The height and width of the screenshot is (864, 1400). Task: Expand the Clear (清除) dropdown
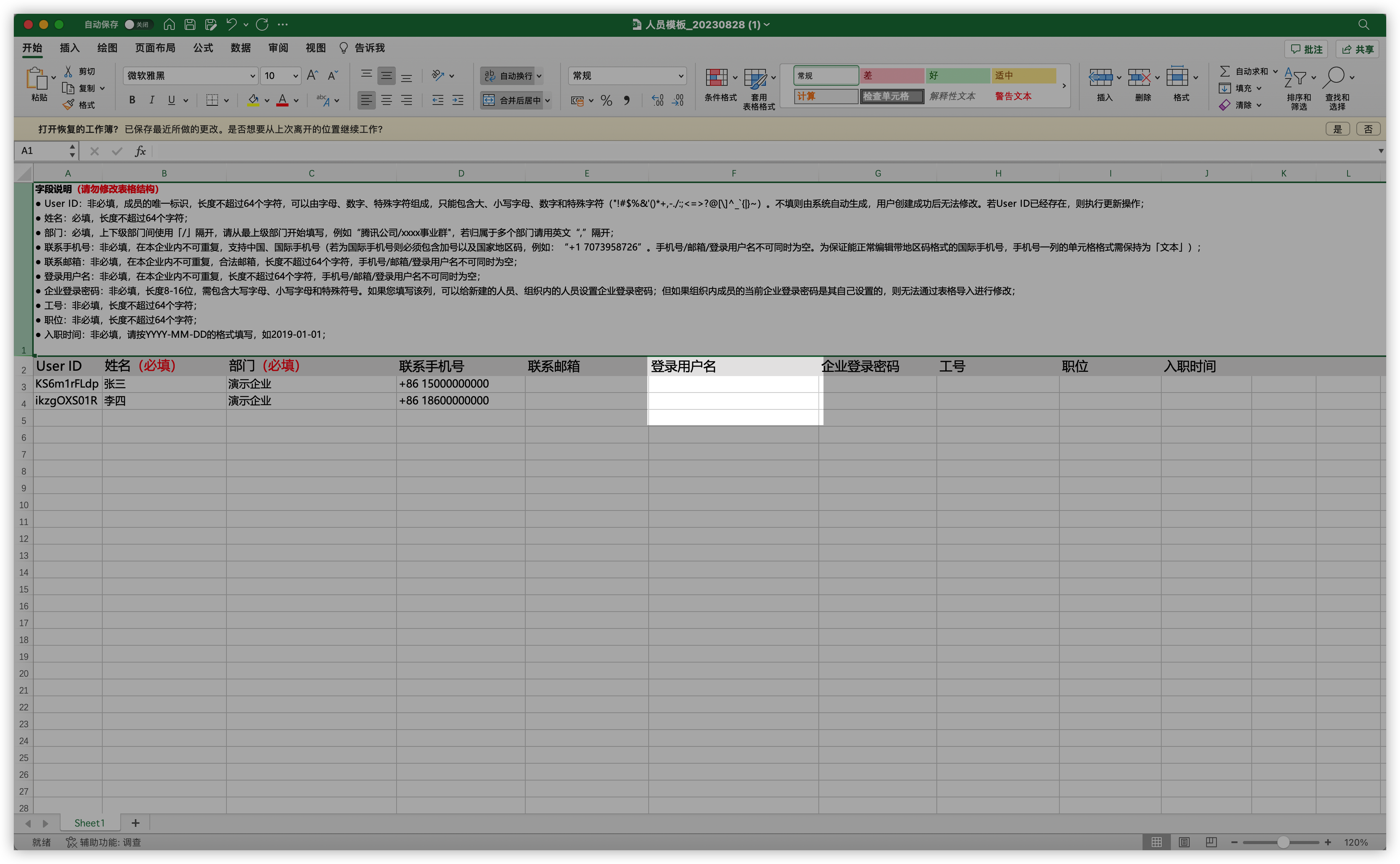point(1259,105)
